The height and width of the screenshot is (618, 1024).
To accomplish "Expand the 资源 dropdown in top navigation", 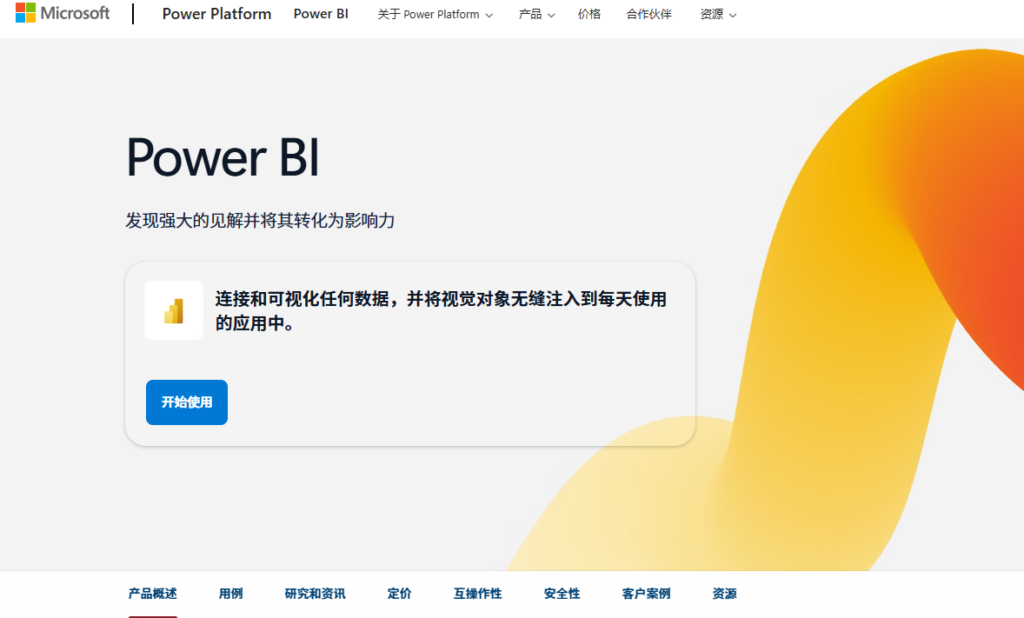I will coord(718,15).
